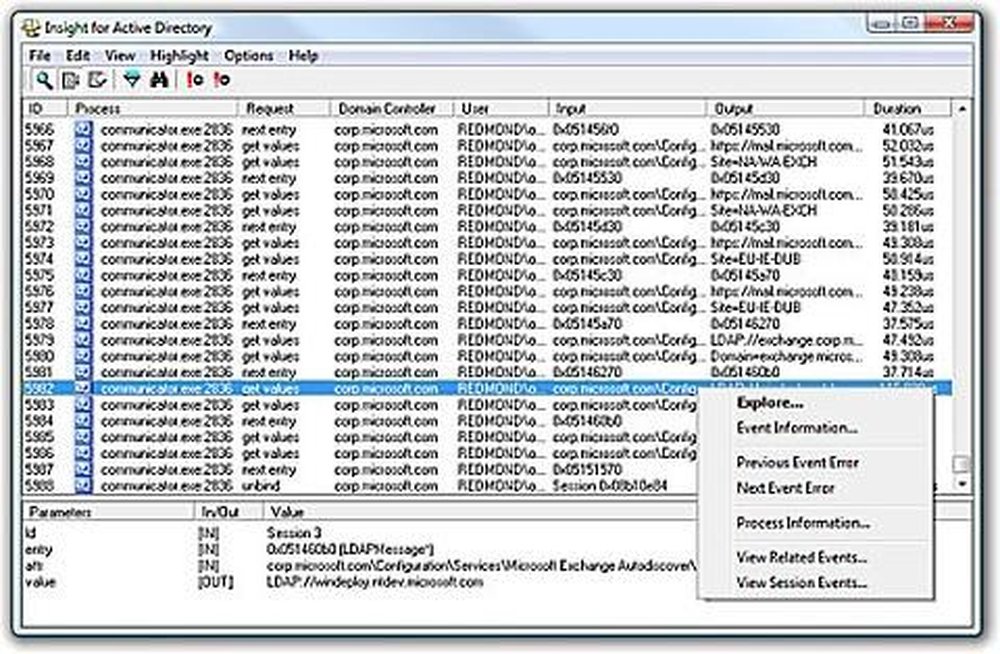Click the event list scrollbar up arrow

(x=962, y=109)
